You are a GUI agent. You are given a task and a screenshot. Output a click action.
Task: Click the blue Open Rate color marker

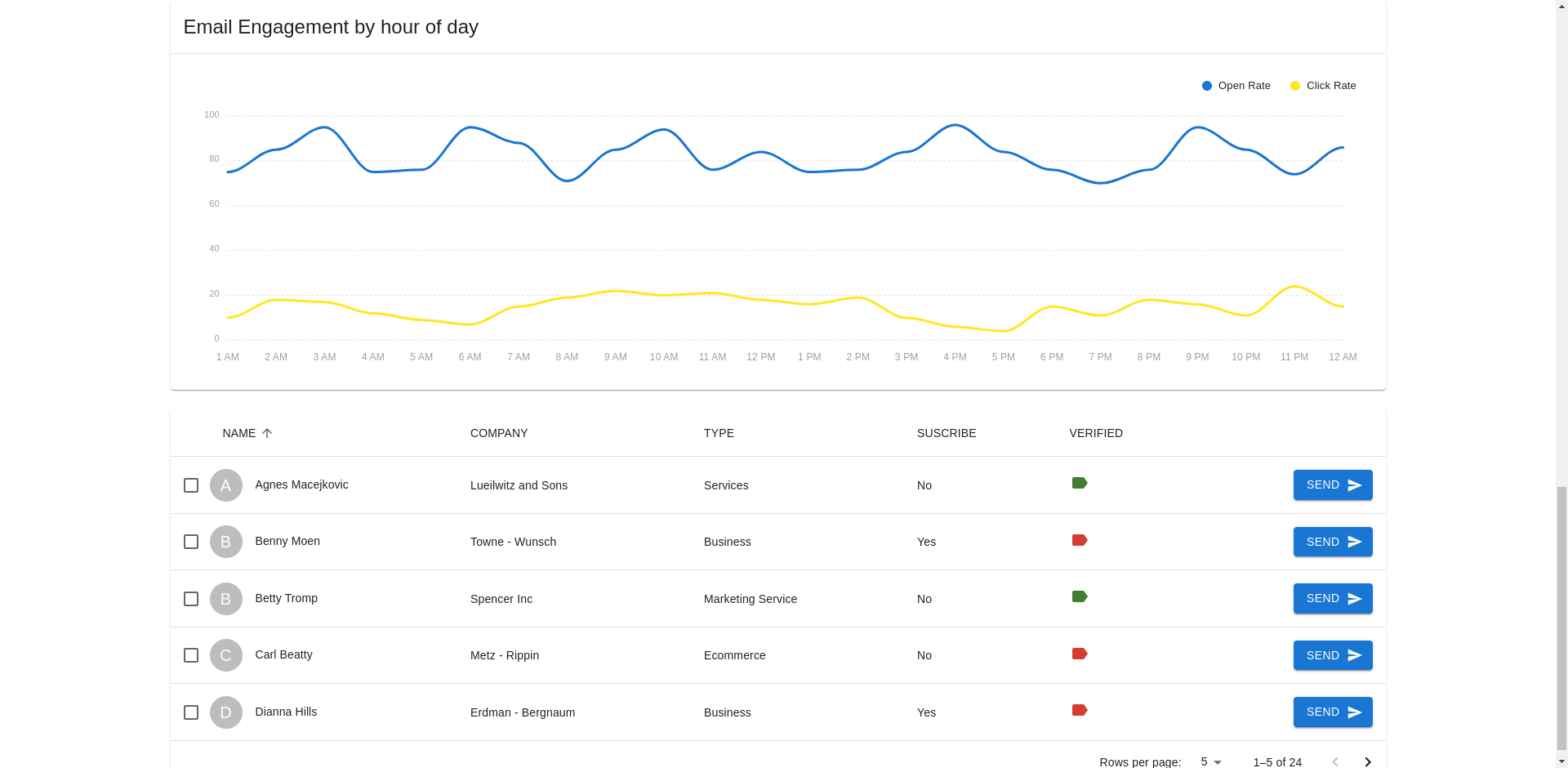coord(1206,85)
